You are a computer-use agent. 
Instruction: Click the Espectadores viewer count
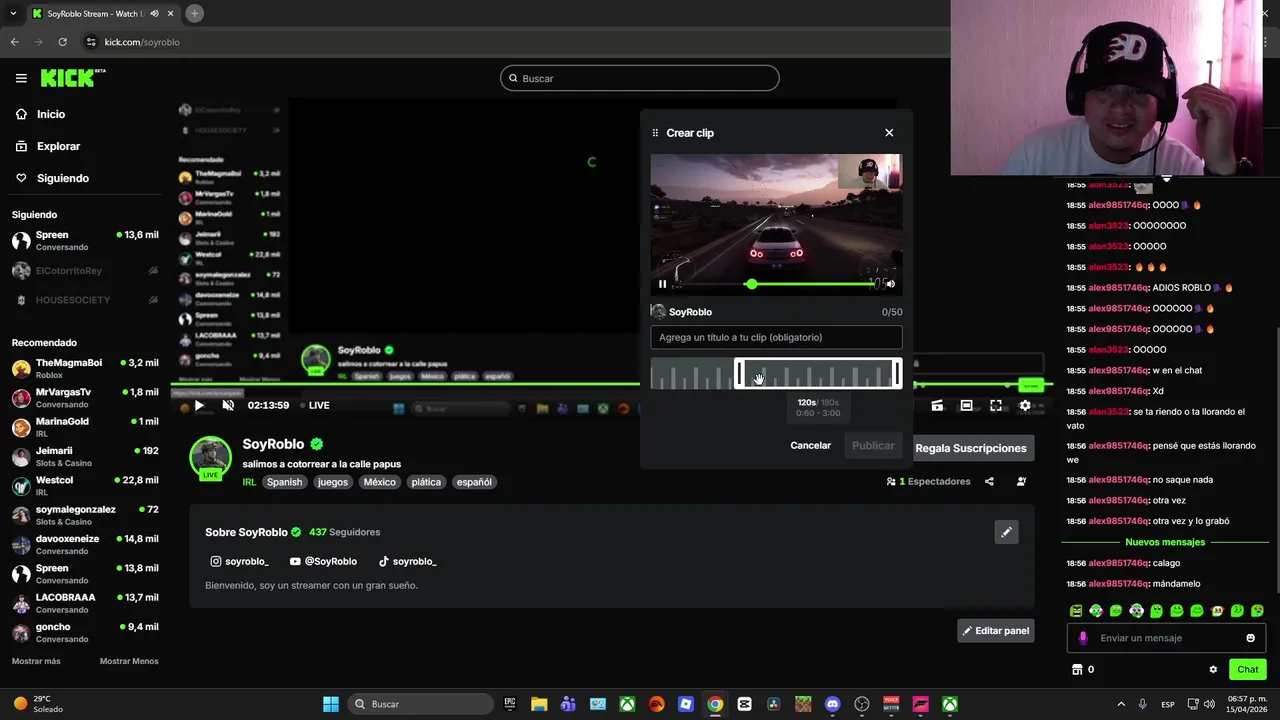[x=928, y=481]
